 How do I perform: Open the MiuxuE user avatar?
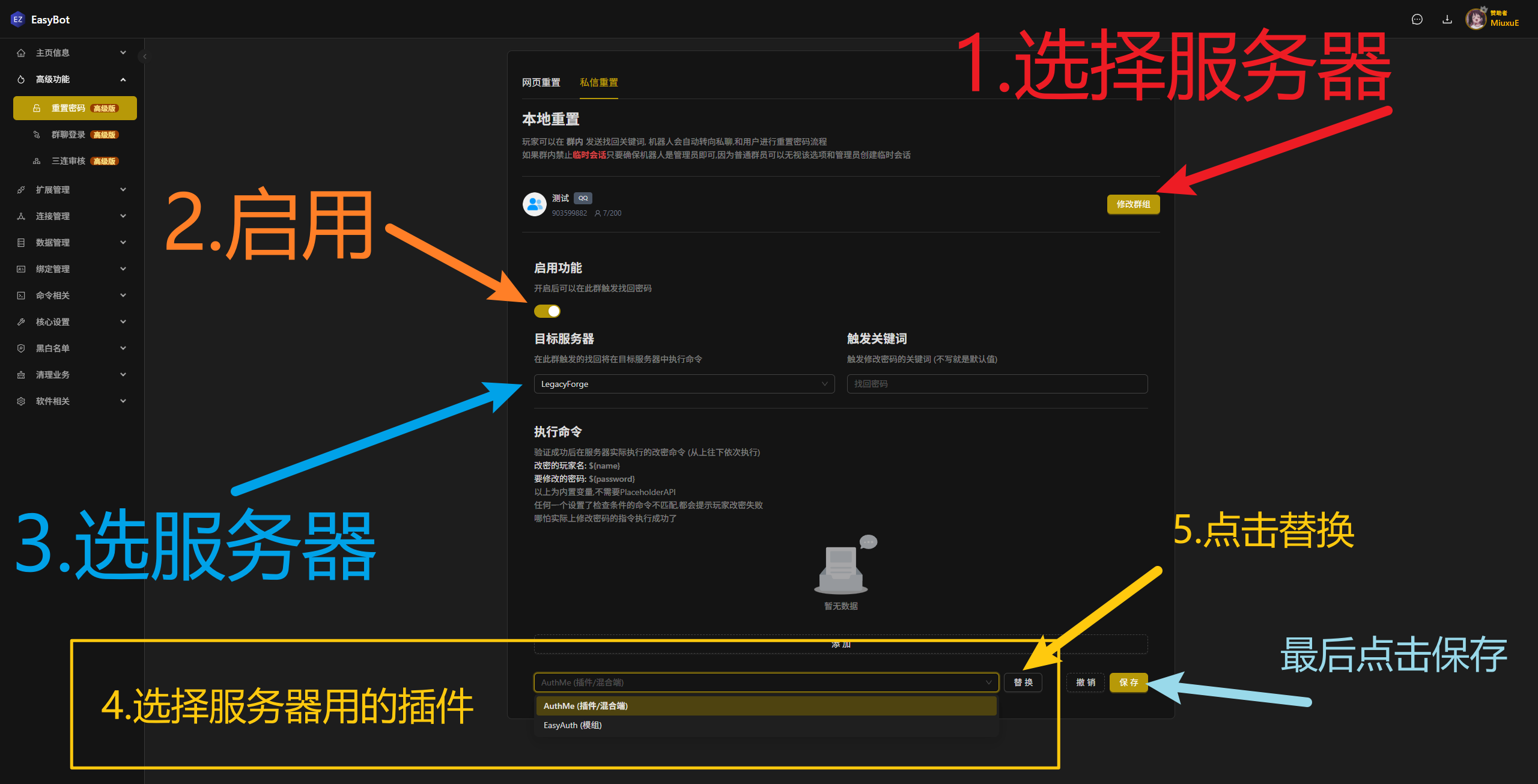coord(1476,20)
